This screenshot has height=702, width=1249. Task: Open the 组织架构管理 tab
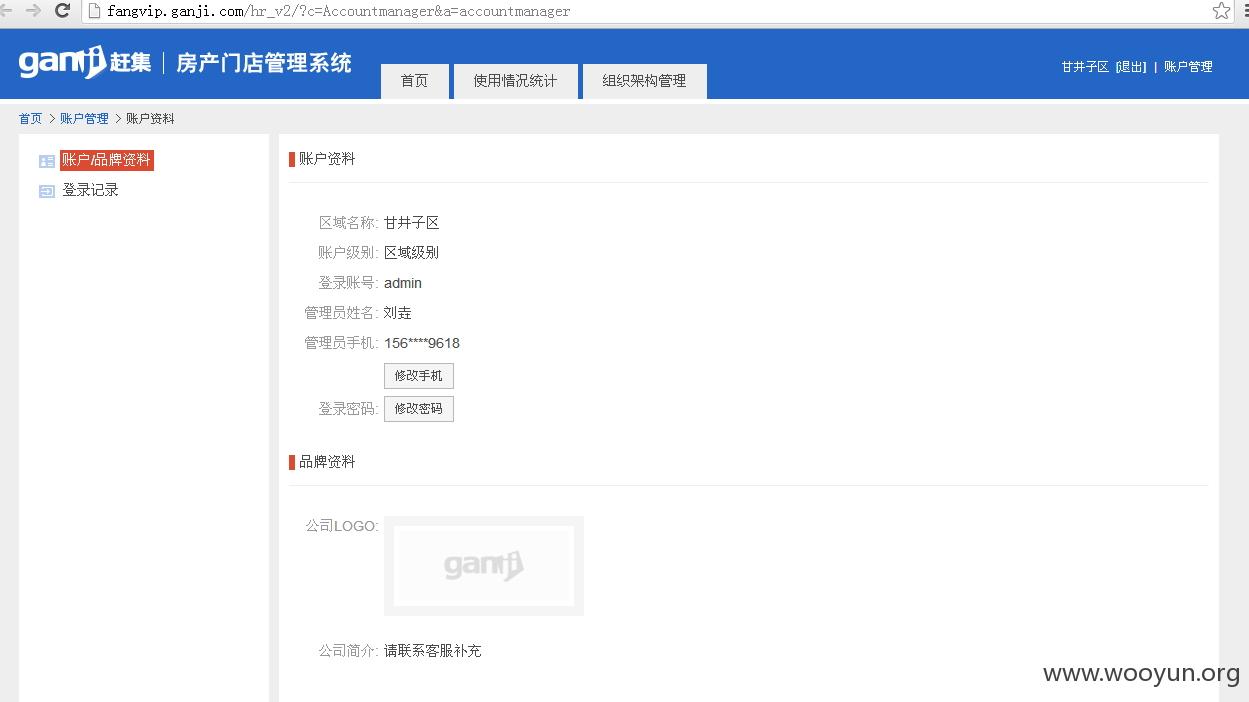(644, 81)
